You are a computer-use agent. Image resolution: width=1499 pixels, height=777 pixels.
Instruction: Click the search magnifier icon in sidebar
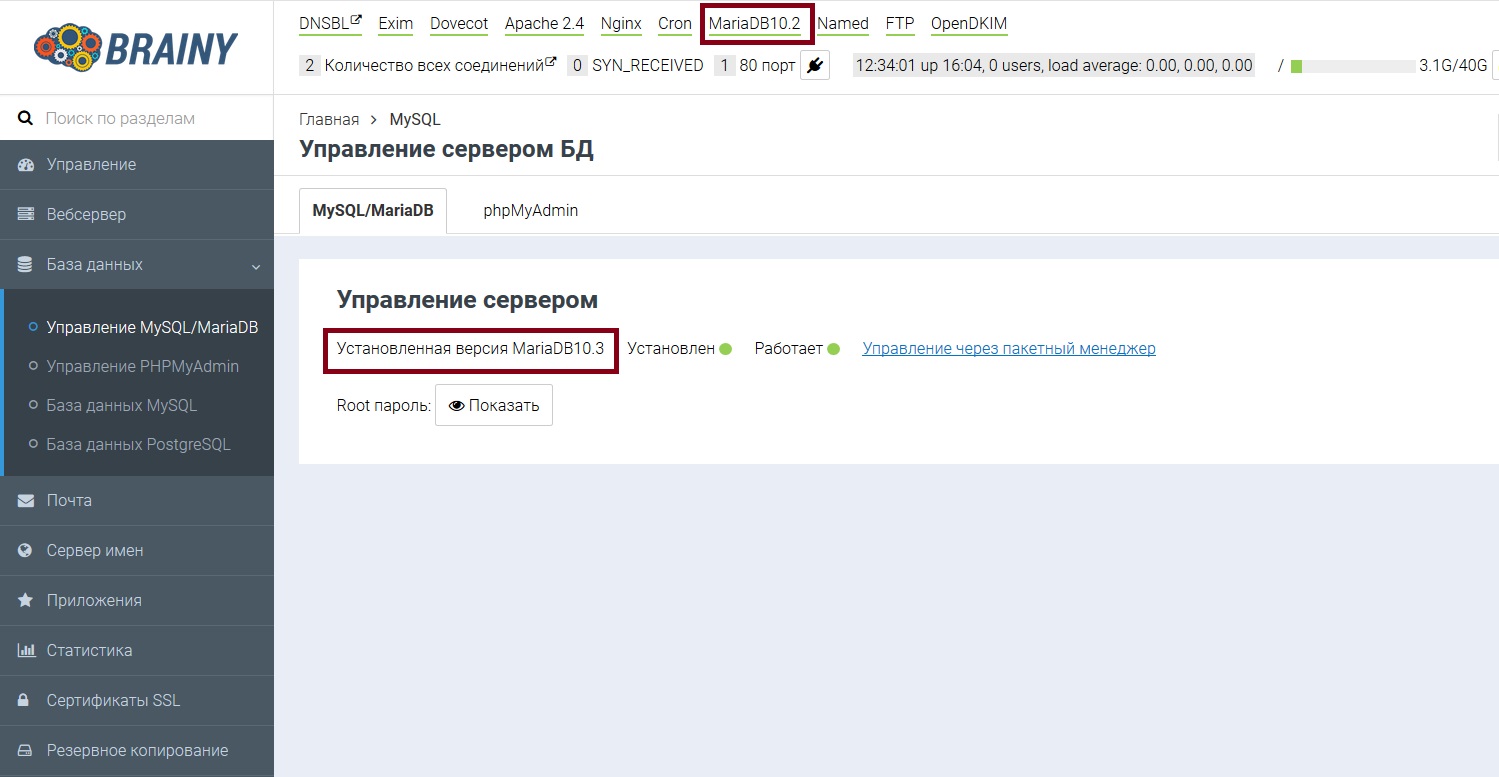click(26, 118)
